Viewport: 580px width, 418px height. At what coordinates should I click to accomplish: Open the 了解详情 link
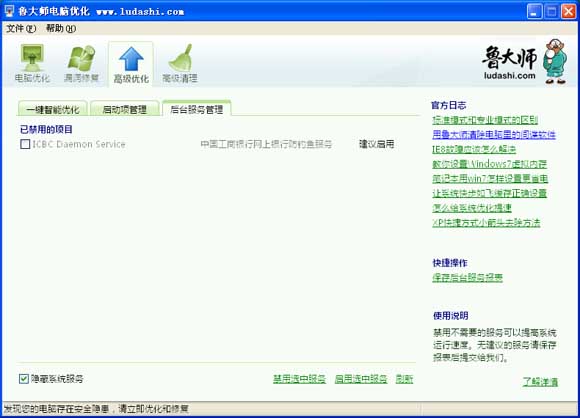[540, 381]
